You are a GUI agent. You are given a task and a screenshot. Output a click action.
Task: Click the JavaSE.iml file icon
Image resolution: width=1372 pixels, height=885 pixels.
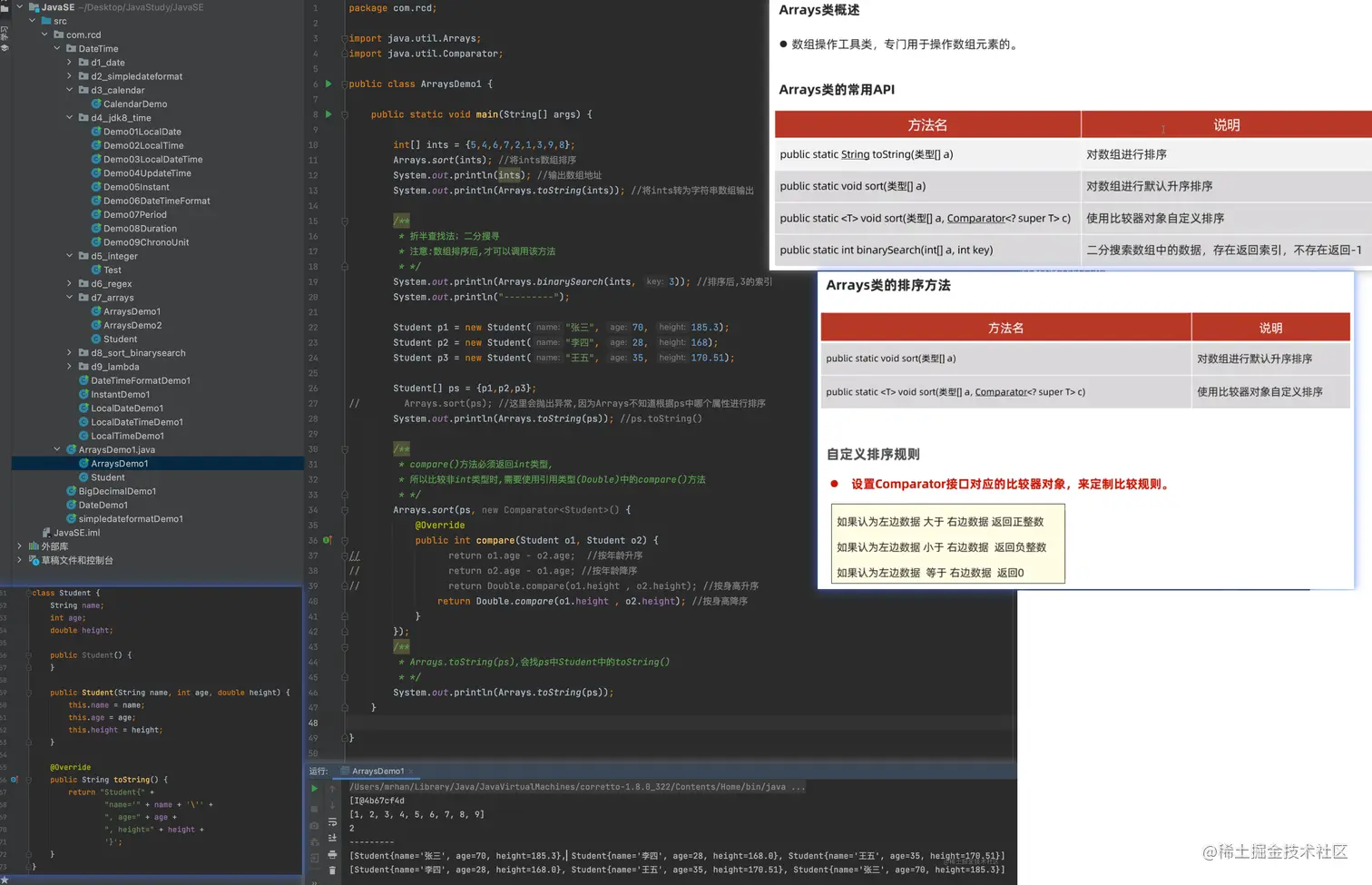coord(46,533)
